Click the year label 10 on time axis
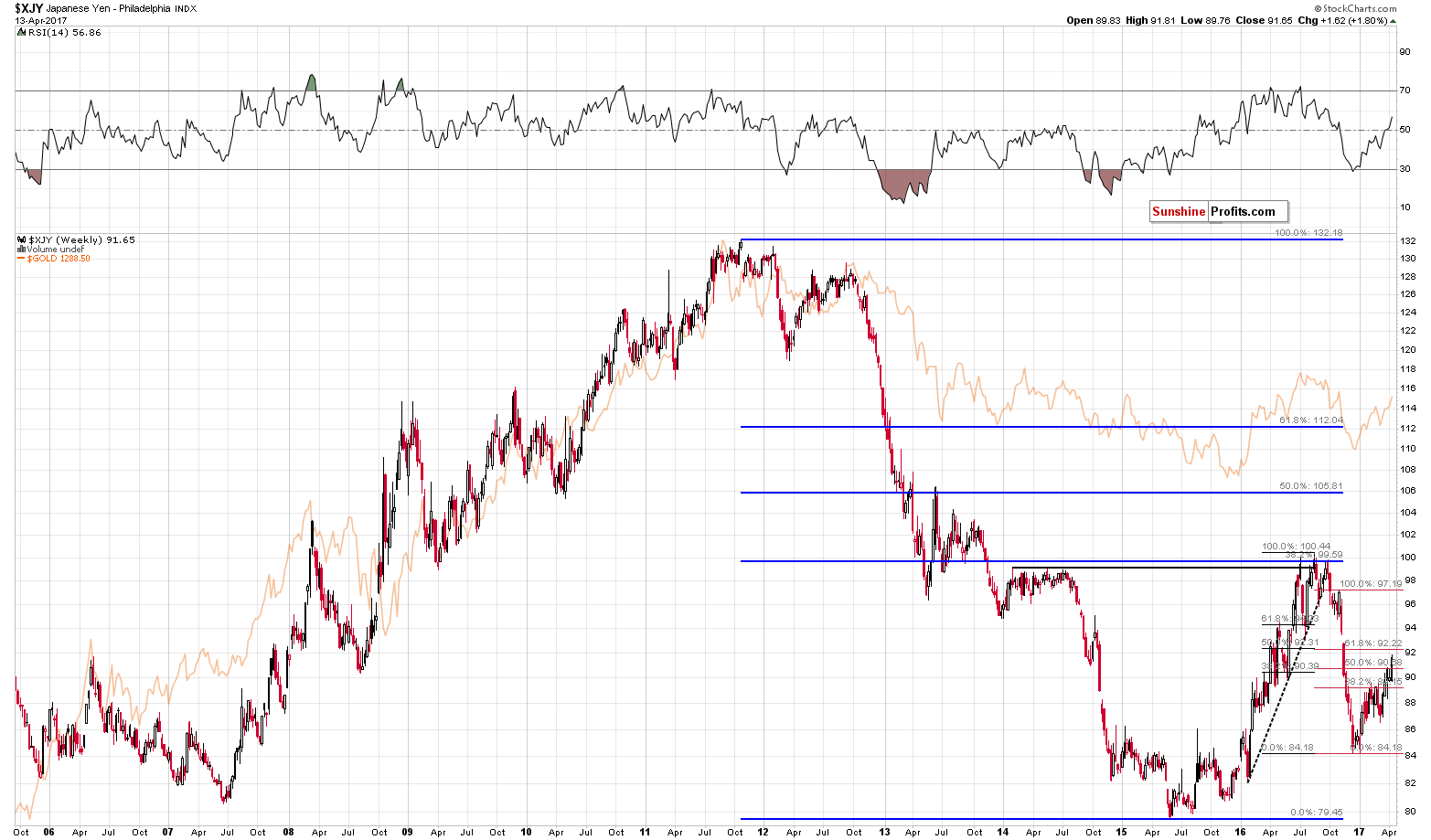 click(x=526, y=832)
